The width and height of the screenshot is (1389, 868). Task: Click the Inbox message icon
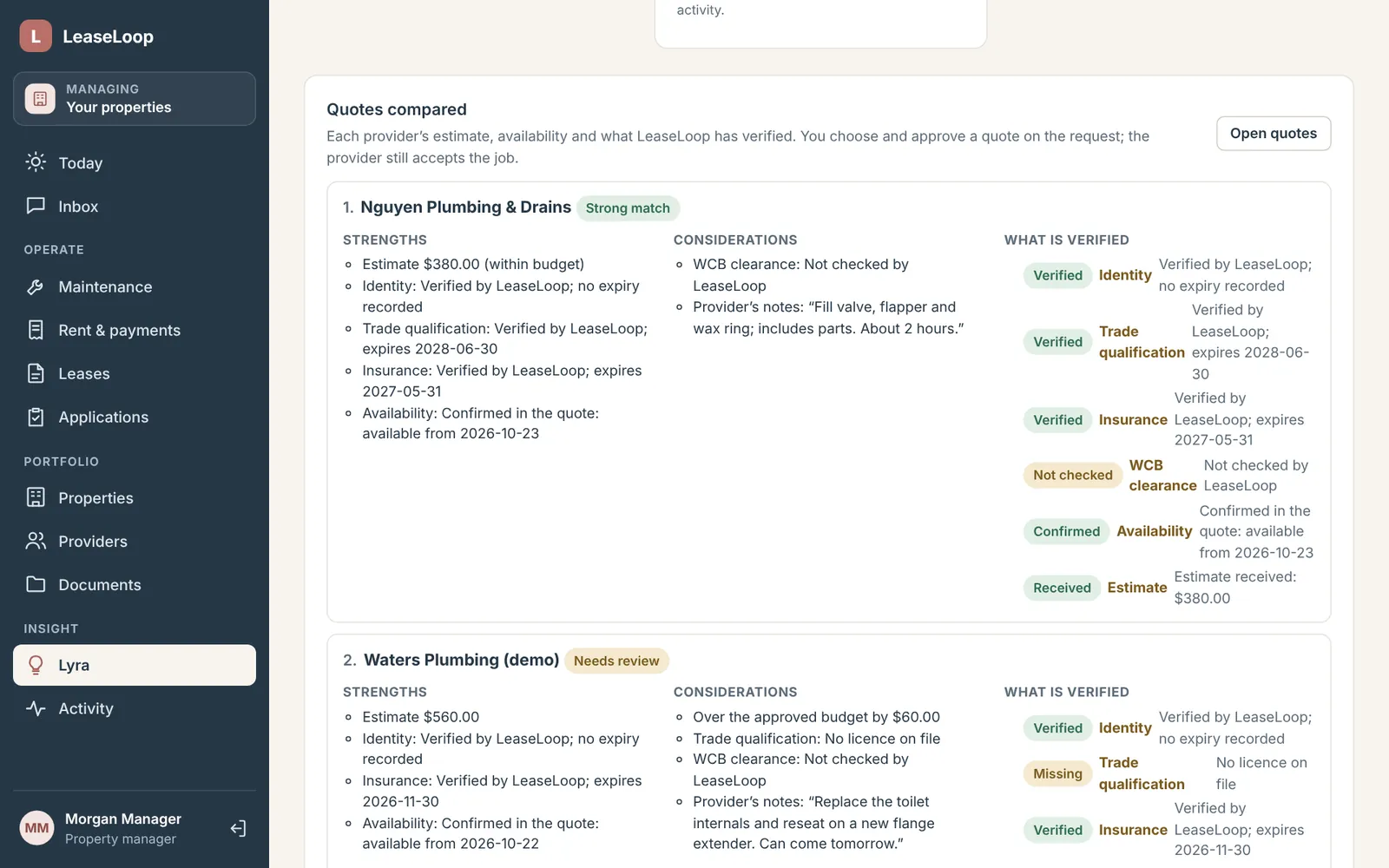(x=36, y=206)
